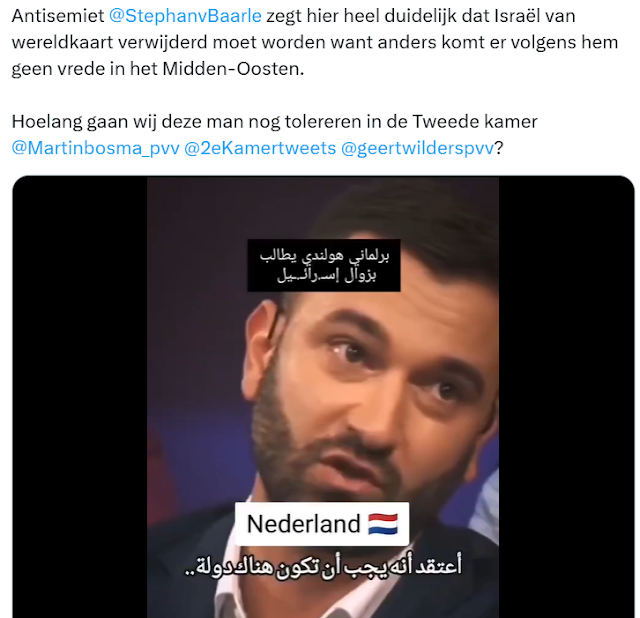Click the Dutch flag emoji beside Nederland
This screenshot has height=618, width=640.
click(383, 524)
